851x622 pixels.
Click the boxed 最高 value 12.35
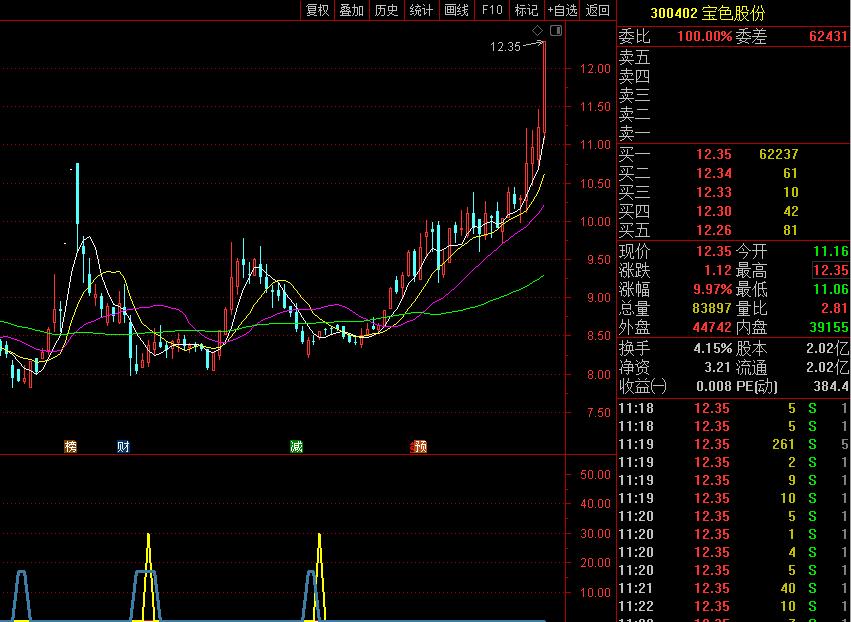830,270
